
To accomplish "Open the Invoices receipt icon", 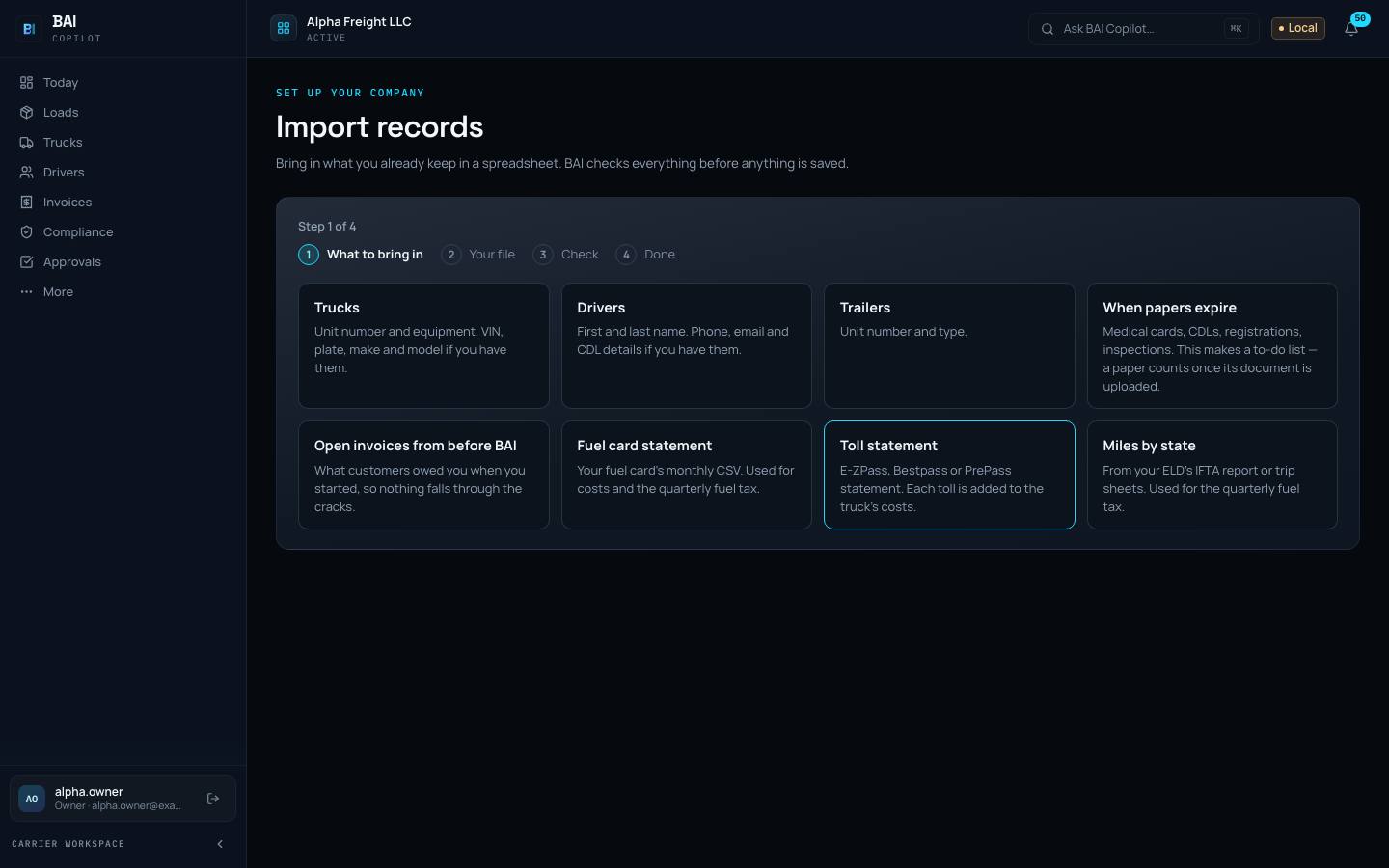I will [x=26, y=203].
